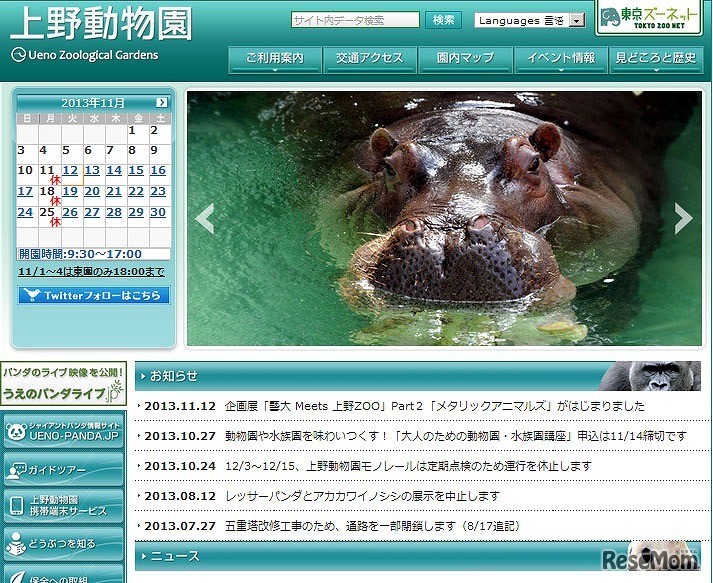The height and width of the screenshot is (583, 713).
Task: Click the Twitterフォローはこちら button
Action: coord(94,295)
